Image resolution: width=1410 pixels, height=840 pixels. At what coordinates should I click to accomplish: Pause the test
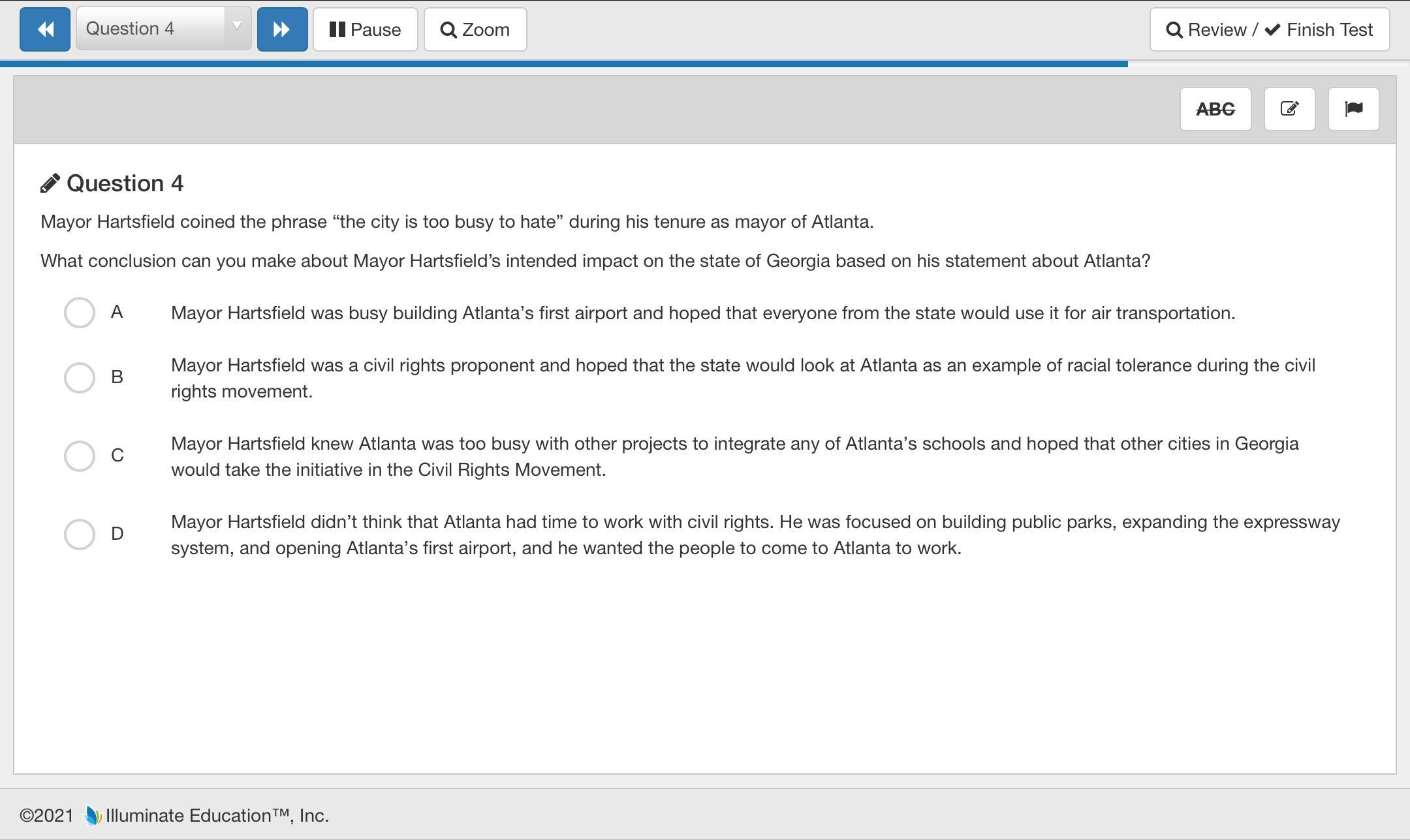365,29
